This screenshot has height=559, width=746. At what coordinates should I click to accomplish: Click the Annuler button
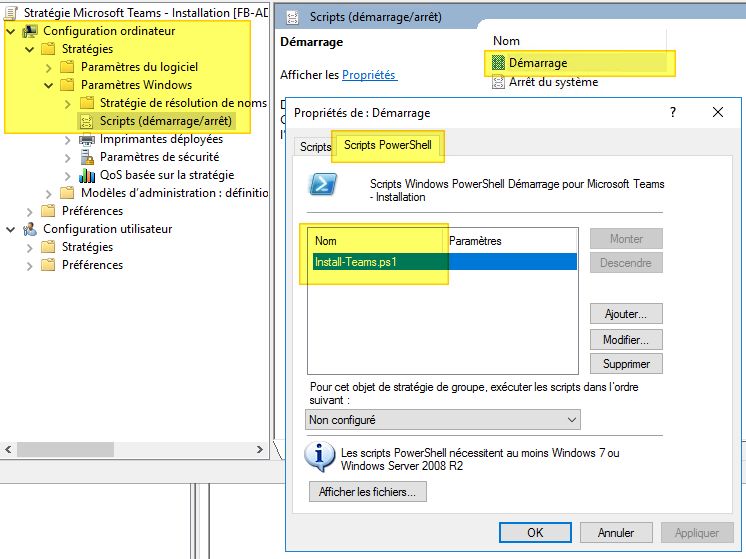click(616, 532)
